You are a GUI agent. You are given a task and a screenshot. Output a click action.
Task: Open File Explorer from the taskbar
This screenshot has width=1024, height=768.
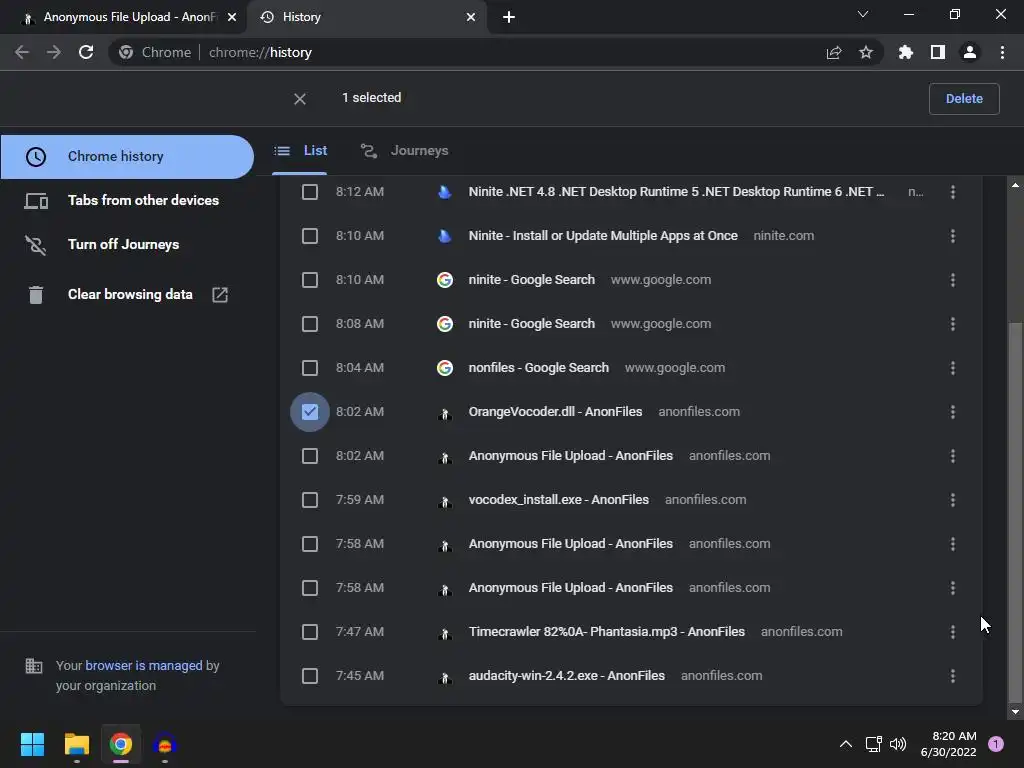coord(76,744)
